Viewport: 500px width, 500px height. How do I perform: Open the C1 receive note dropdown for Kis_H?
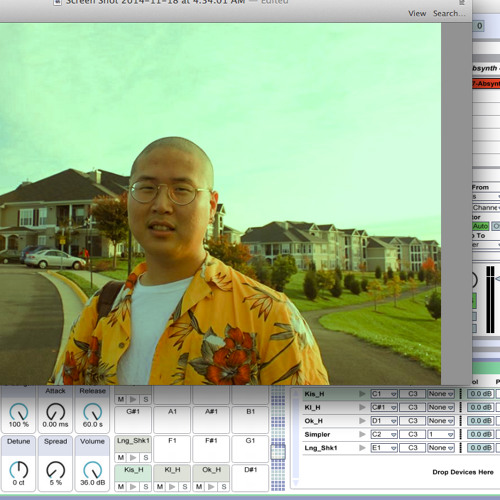click(384, 394)
